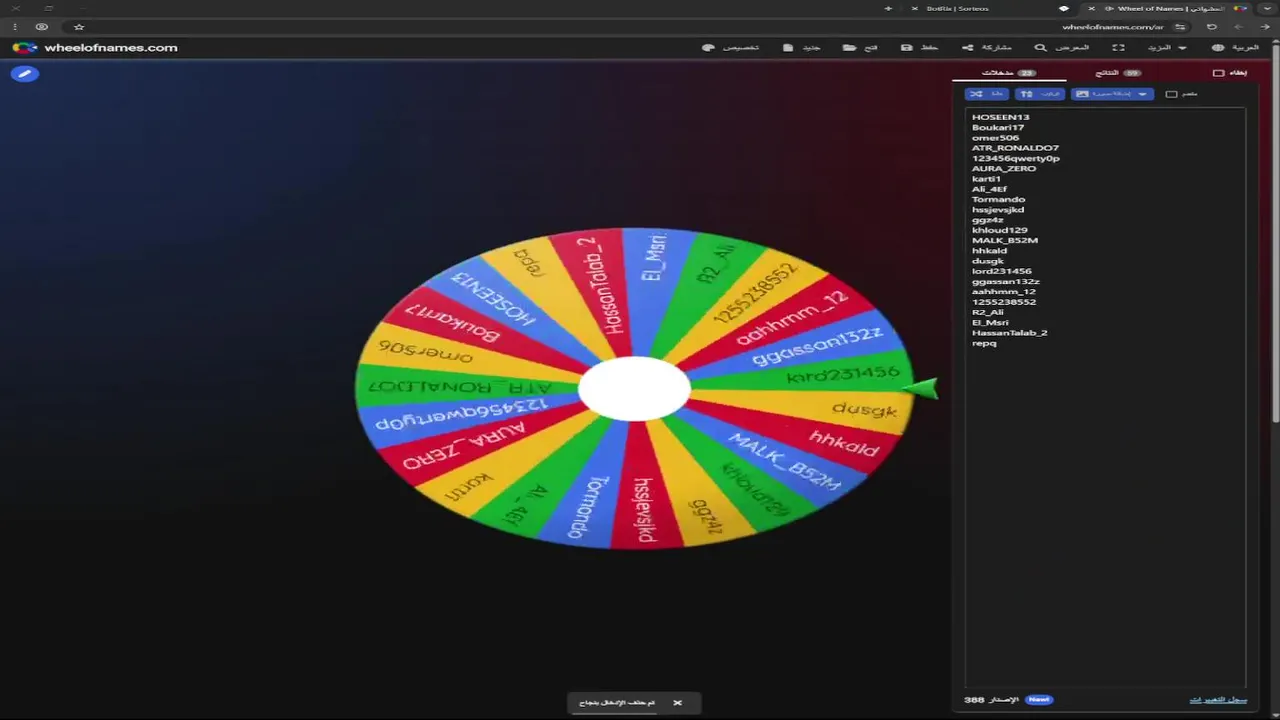Click the changelog link at bottom
The height and width of the screenshot is (720, 1280).
1218,699
